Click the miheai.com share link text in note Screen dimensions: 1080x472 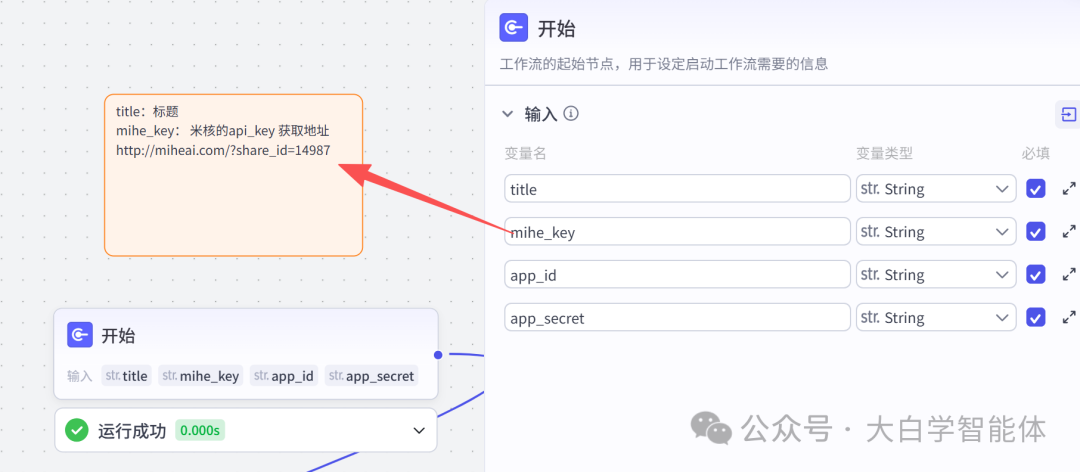click(x=223, y=150)
